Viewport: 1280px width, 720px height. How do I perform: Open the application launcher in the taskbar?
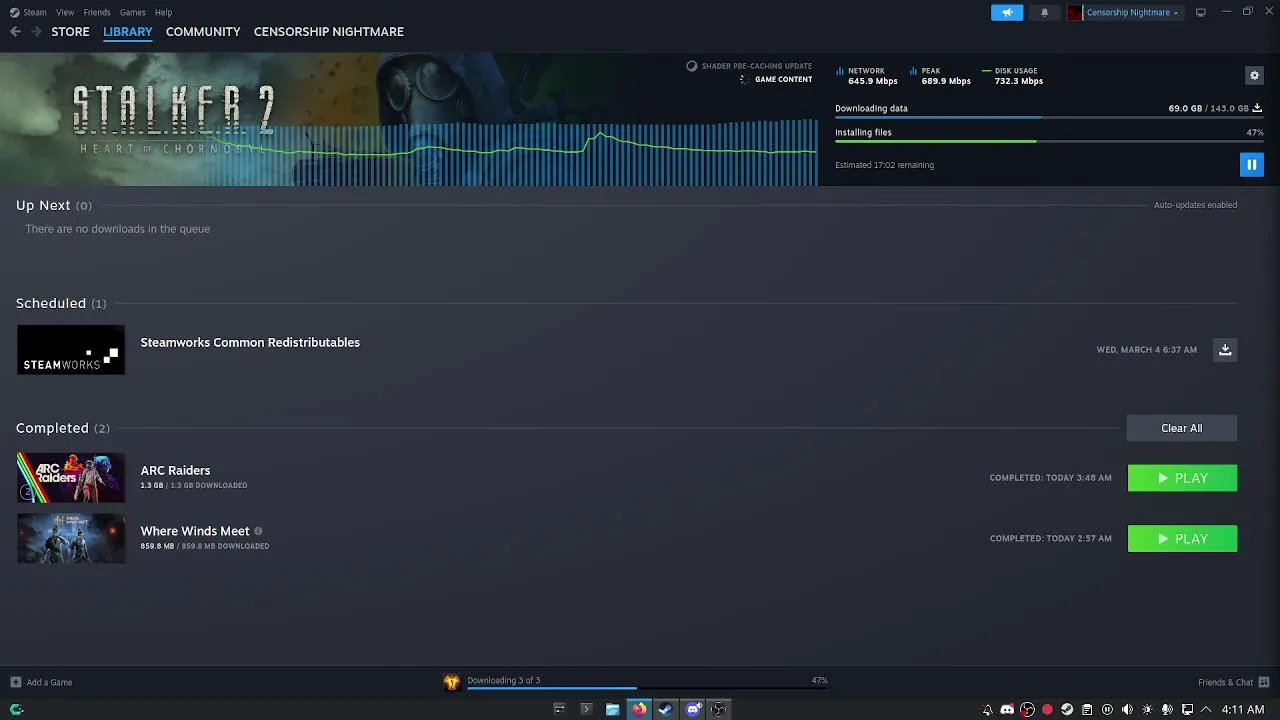pos(16,709)
